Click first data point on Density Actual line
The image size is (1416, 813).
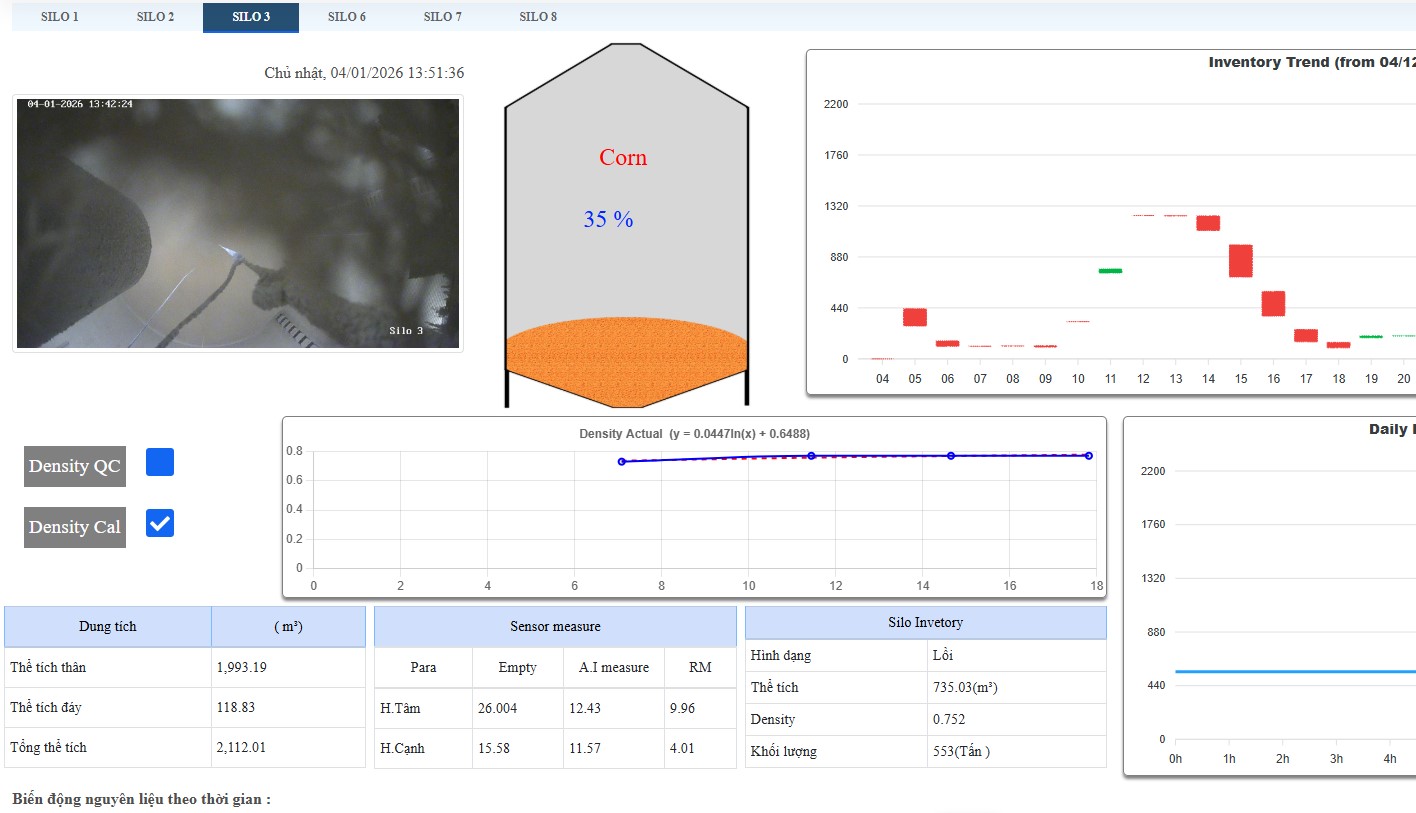coord(622,462)
